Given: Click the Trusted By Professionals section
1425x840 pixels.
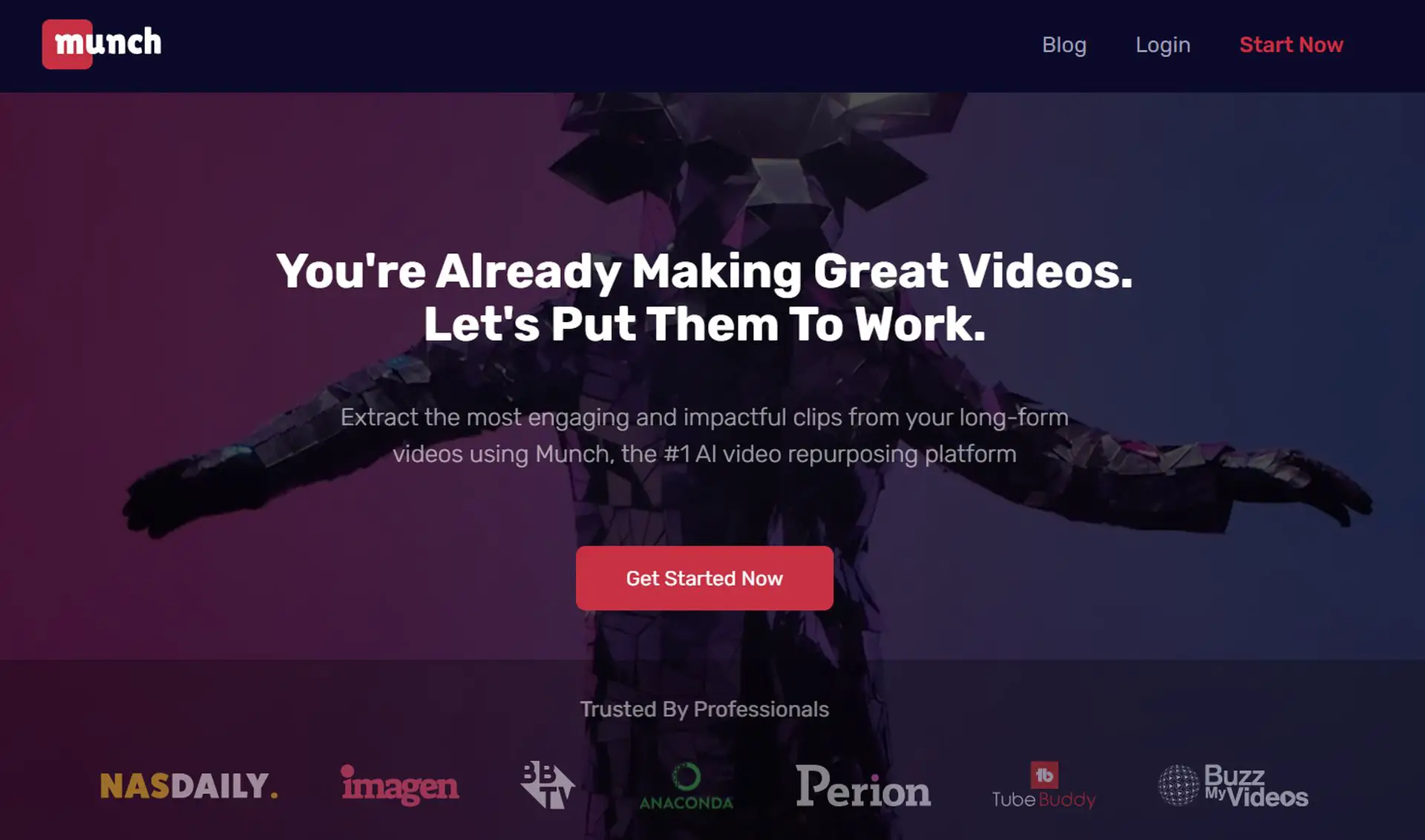Looking at the screenshot, I should [704, 709].
